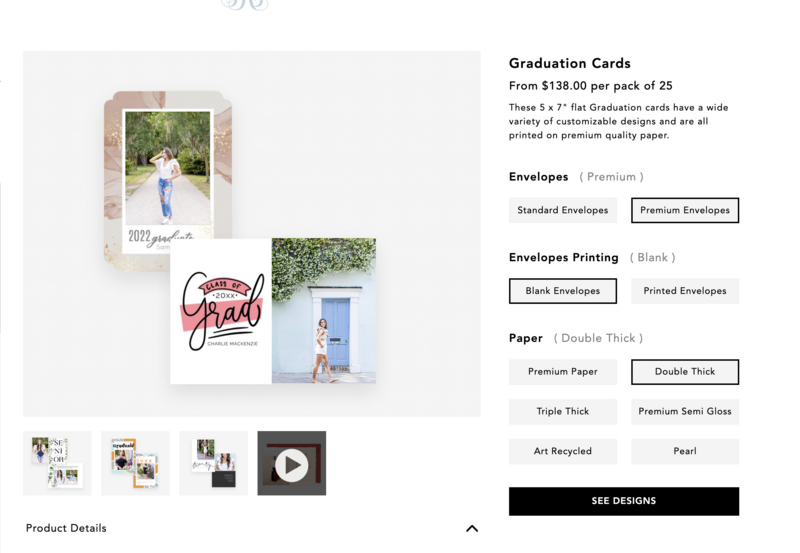800x553 pixels.
Task: Click the monogram logo at top
Action: [x=245, y=5]
